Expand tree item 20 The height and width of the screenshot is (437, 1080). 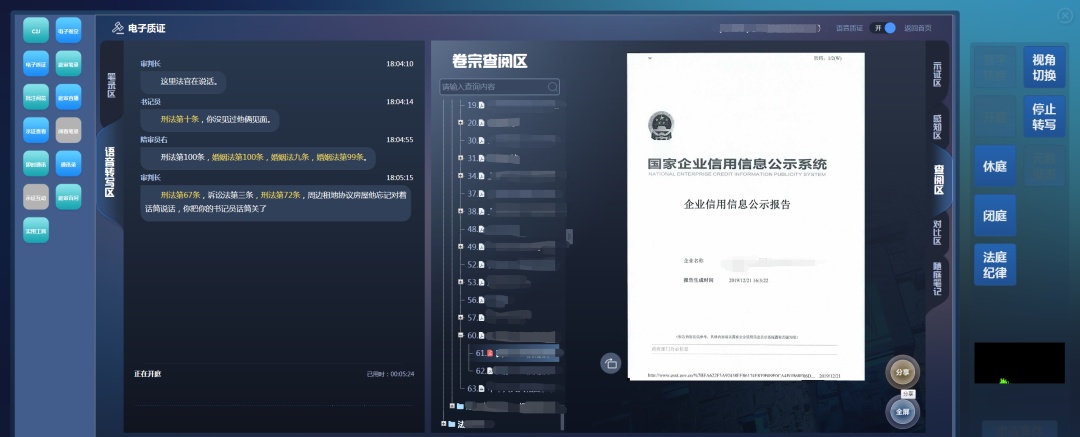point(461,123)
